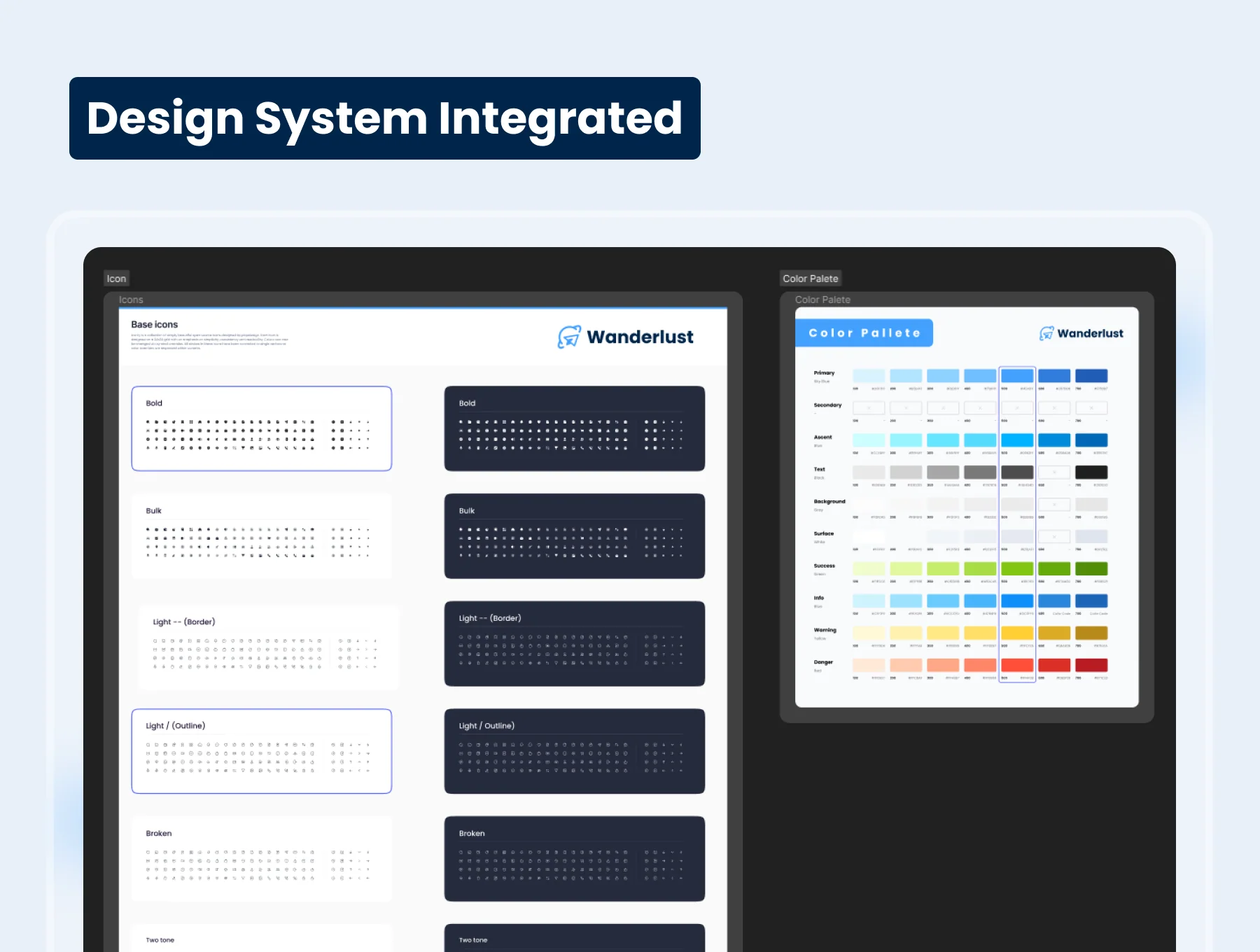The height and width of the screenshot is (952, 1260).
Task: Click the "Success" row label
Action: (x=824, y=566)
